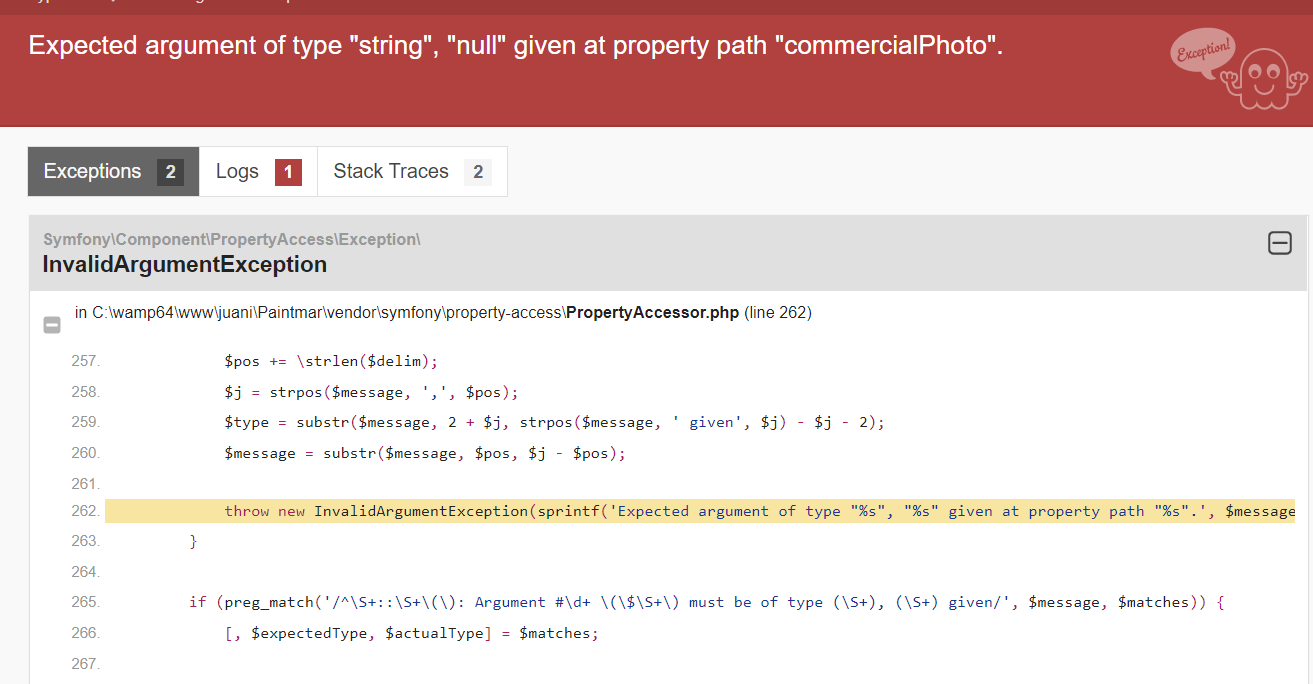Click the highlighted throw statement line
The height and width of the screenshot is (684, 1313).
coord(700,511)
